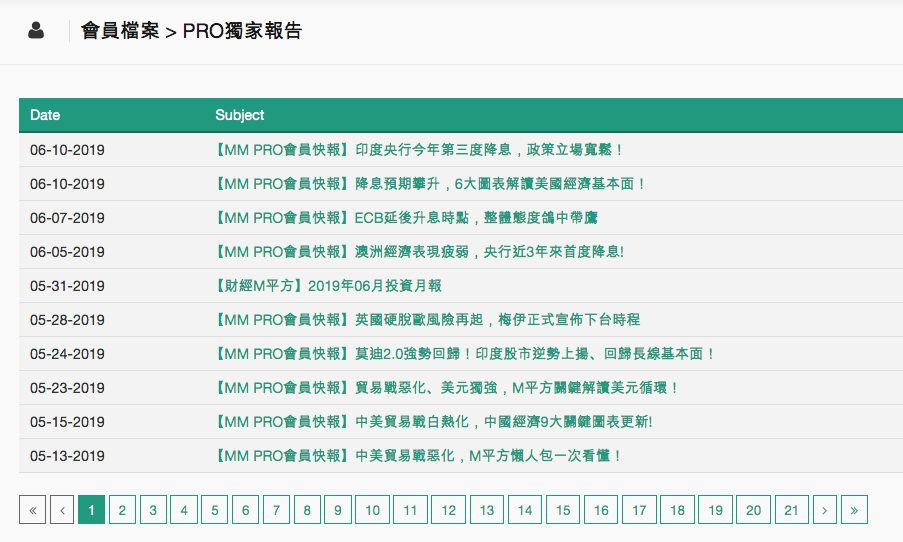Go to page 3
The width and height of the screenshot is (903, 542).
coord(153,510)
